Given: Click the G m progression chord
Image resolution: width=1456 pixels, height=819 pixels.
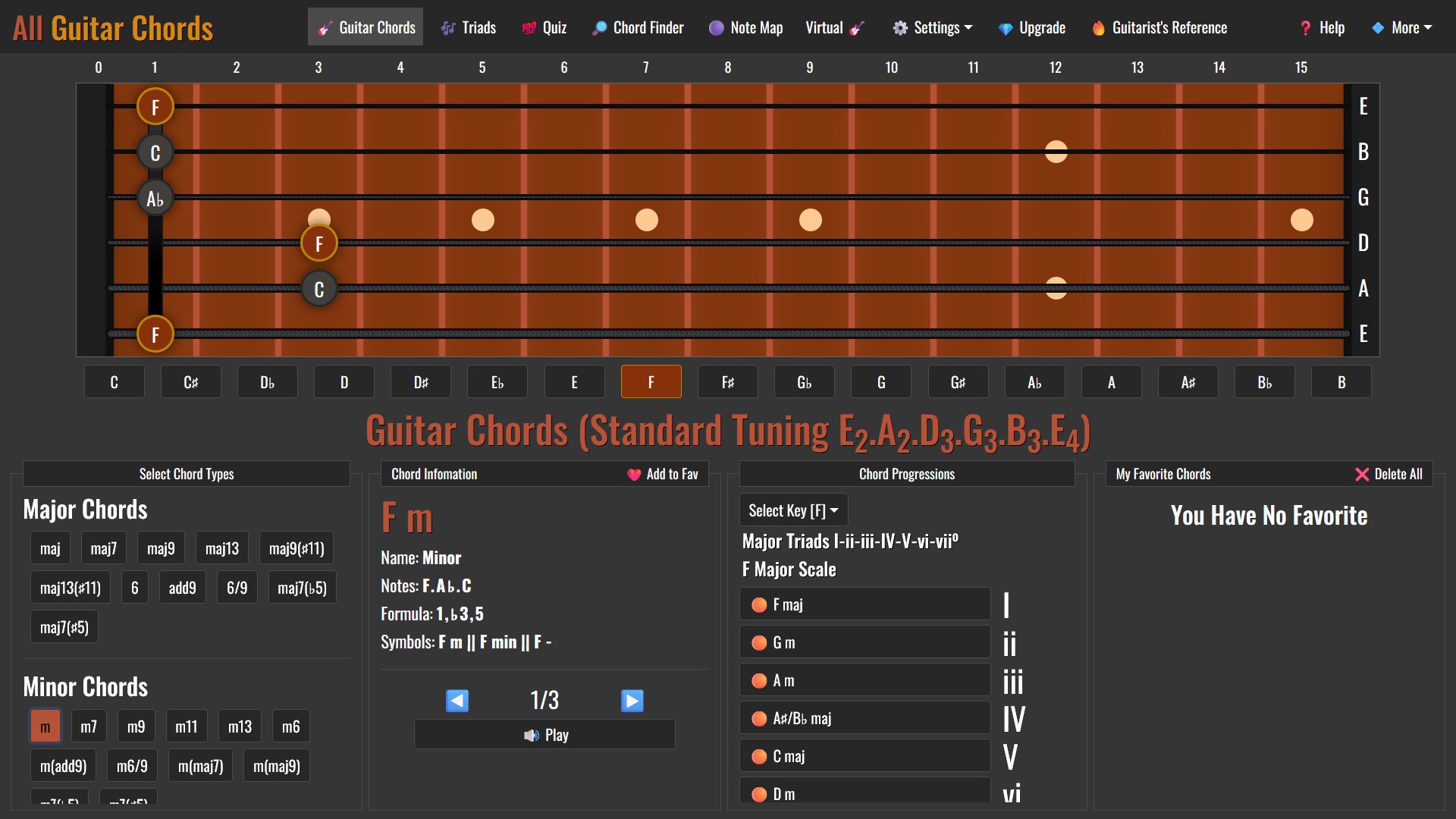Looking at the screenshot, I should [865, 643].
